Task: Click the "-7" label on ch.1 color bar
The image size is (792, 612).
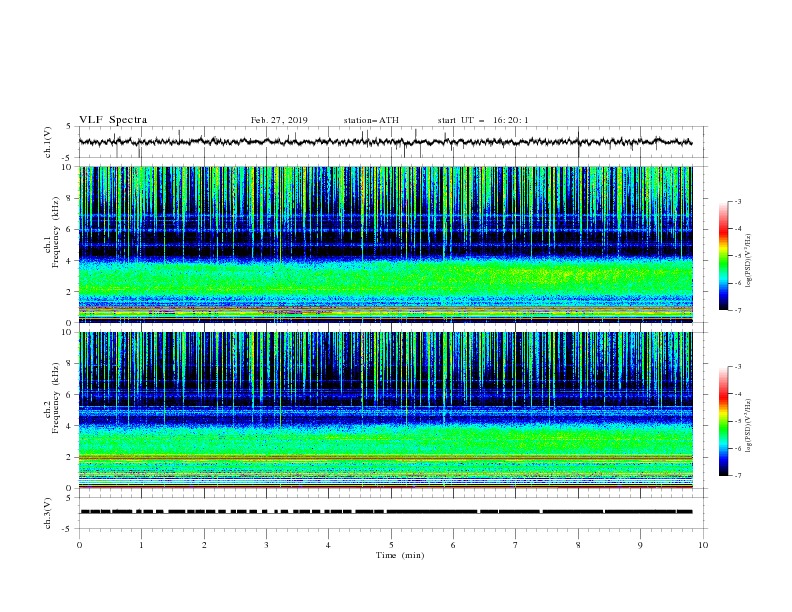Action: (738, 311)
